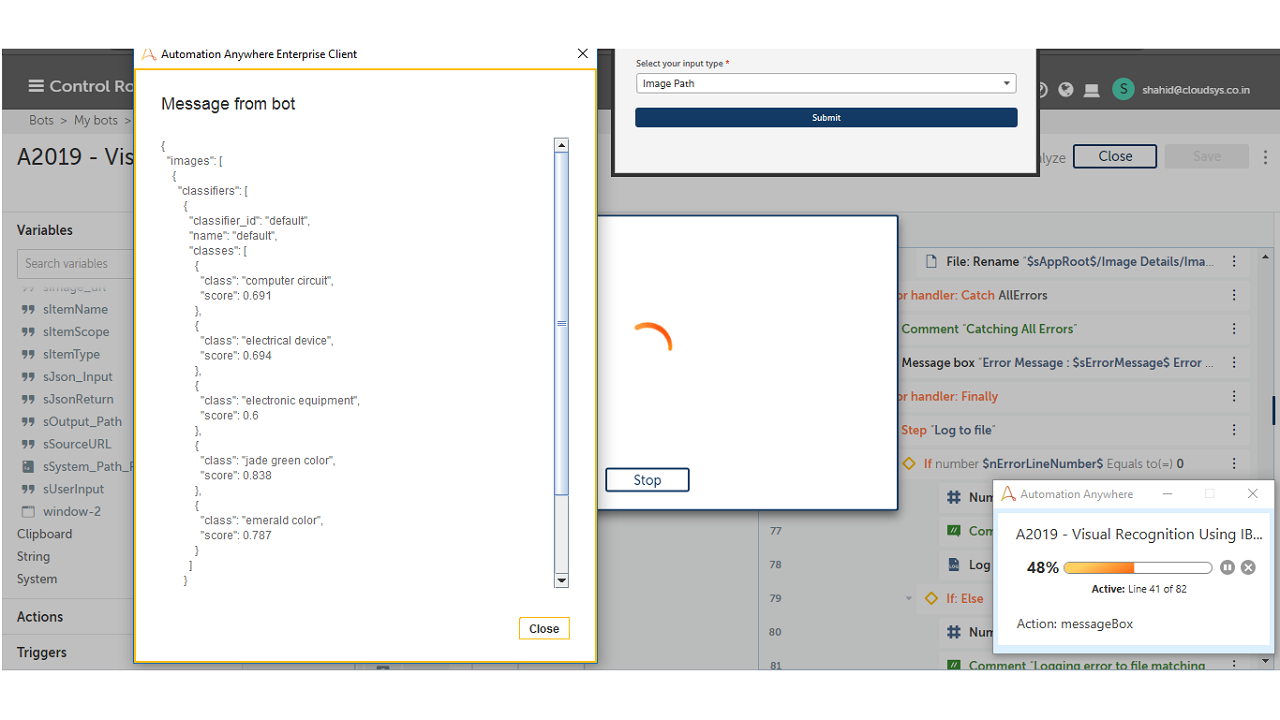Click the shahid@cloudsys.co.in account name
1280x720 pixels.
click(1198, 90)
